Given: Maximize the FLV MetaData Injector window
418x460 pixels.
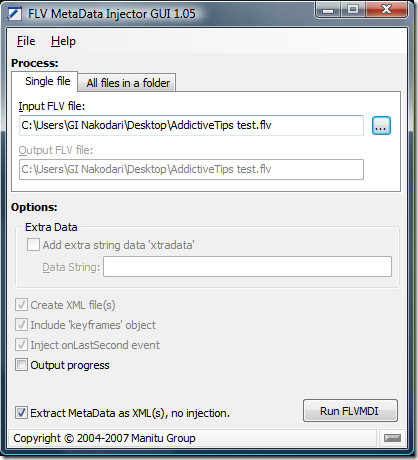Looking at the screenshot, I should 353,9.
